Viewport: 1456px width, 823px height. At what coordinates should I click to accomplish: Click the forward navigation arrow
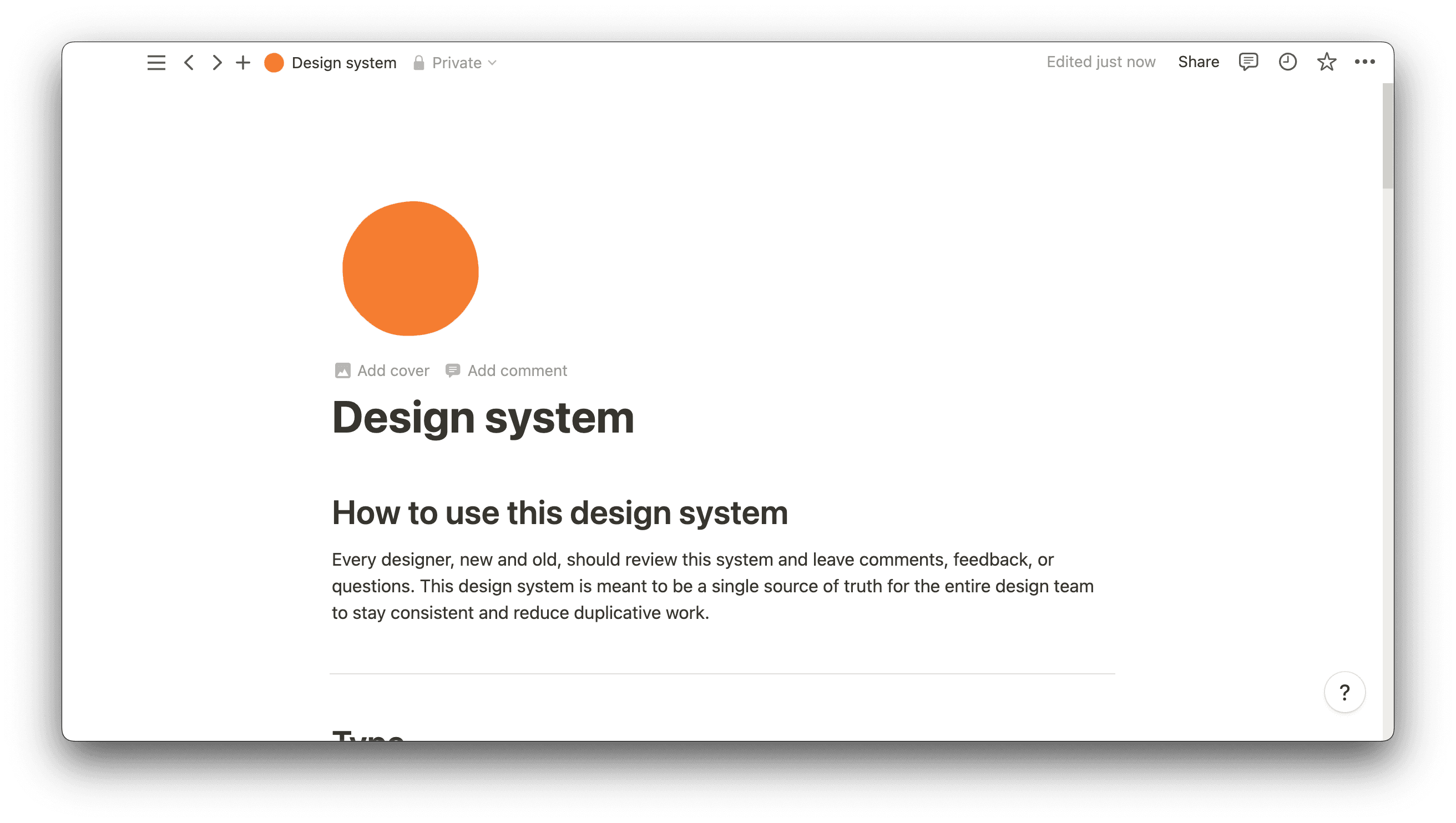tap(216, 62)
